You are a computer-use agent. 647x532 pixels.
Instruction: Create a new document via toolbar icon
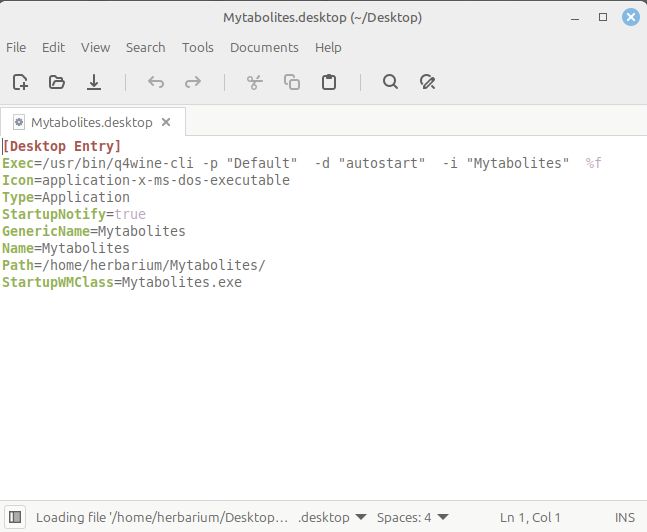coord(20,82)
